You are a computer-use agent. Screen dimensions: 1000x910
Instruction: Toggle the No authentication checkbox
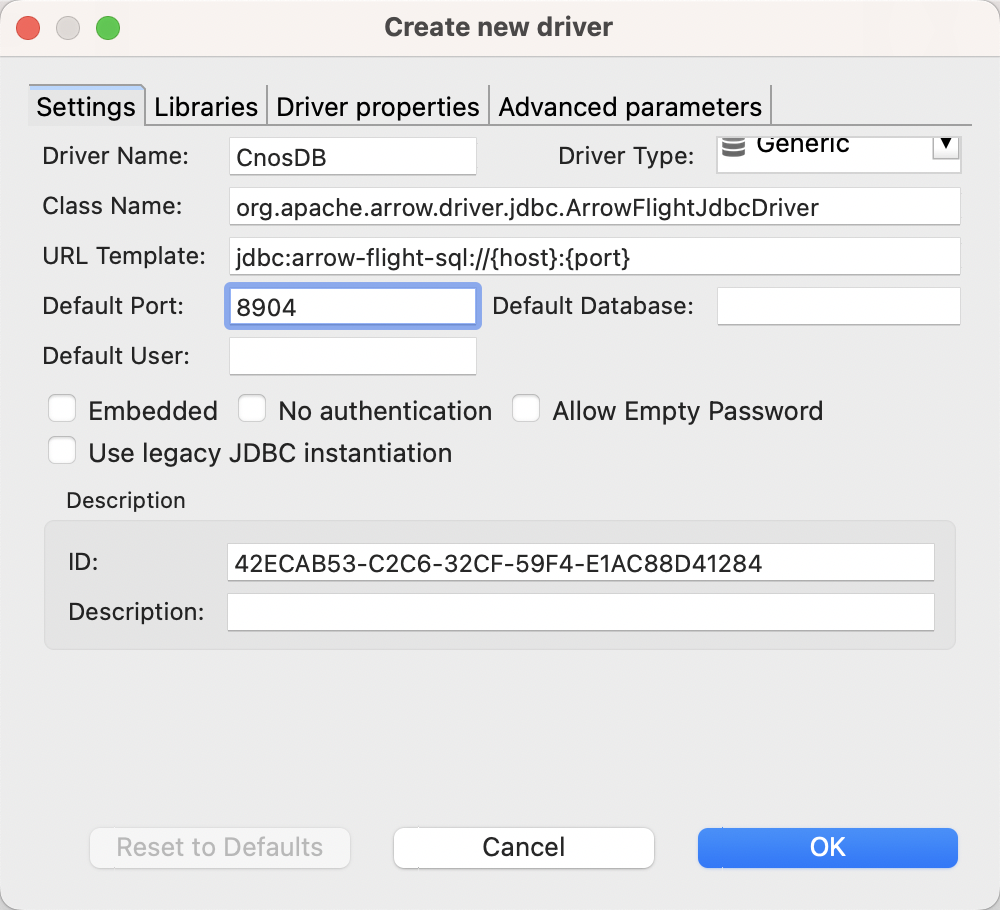click(x=252, y=410)
